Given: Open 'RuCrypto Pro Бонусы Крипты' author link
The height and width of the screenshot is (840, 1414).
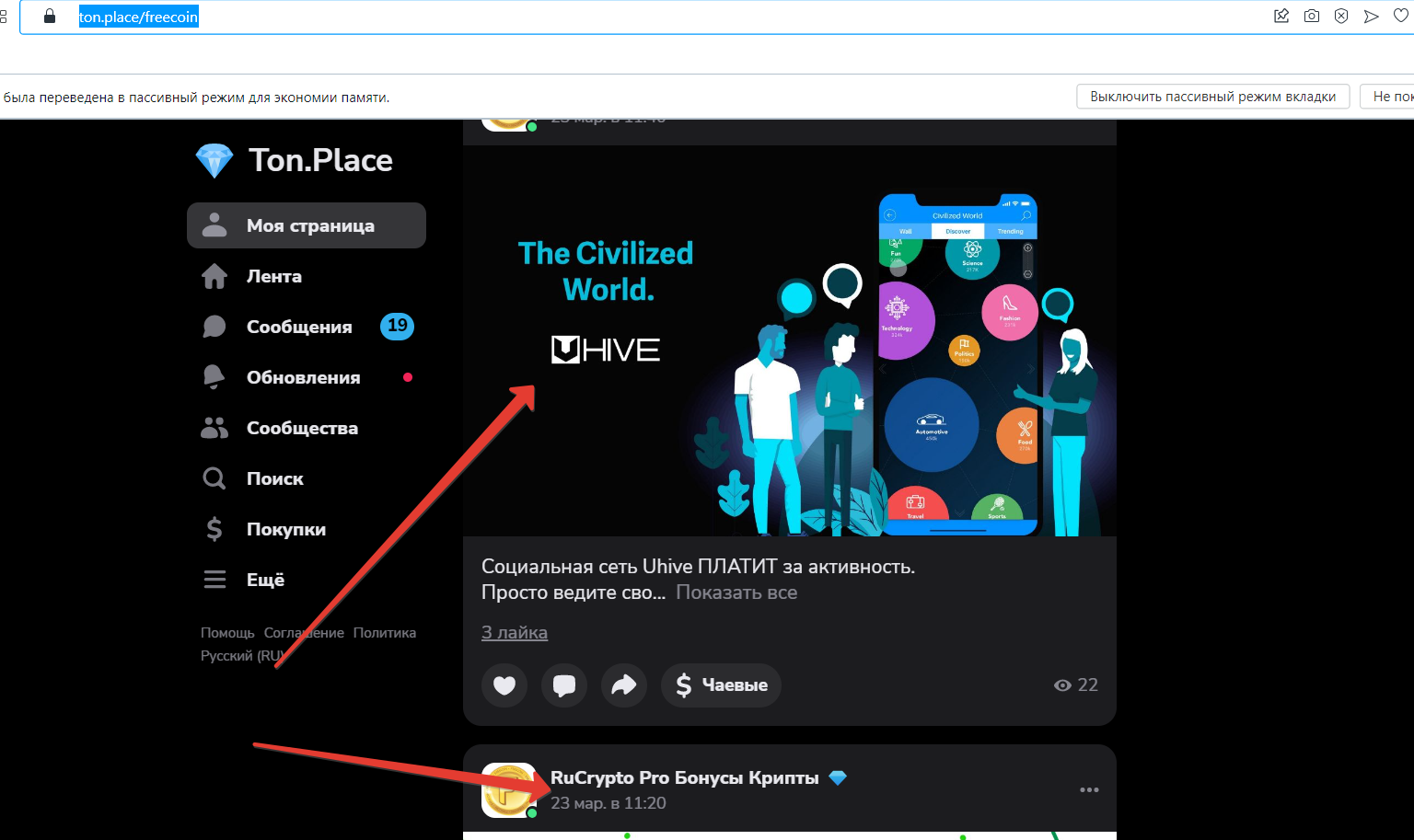Looking at the screenshot, I should pyautogui.click(x=685, y=777).
